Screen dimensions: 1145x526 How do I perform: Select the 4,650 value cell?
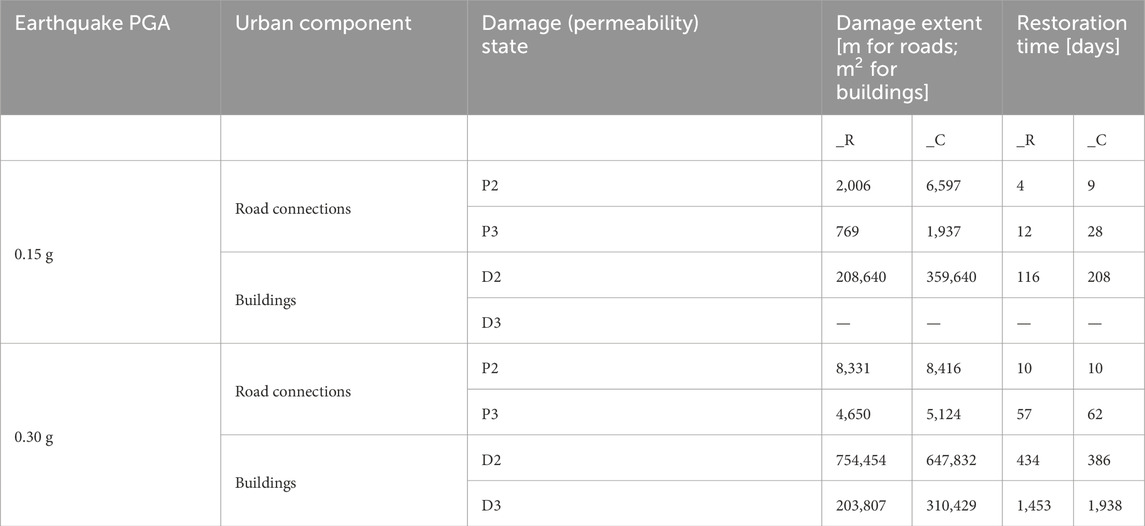pos(852,415)
